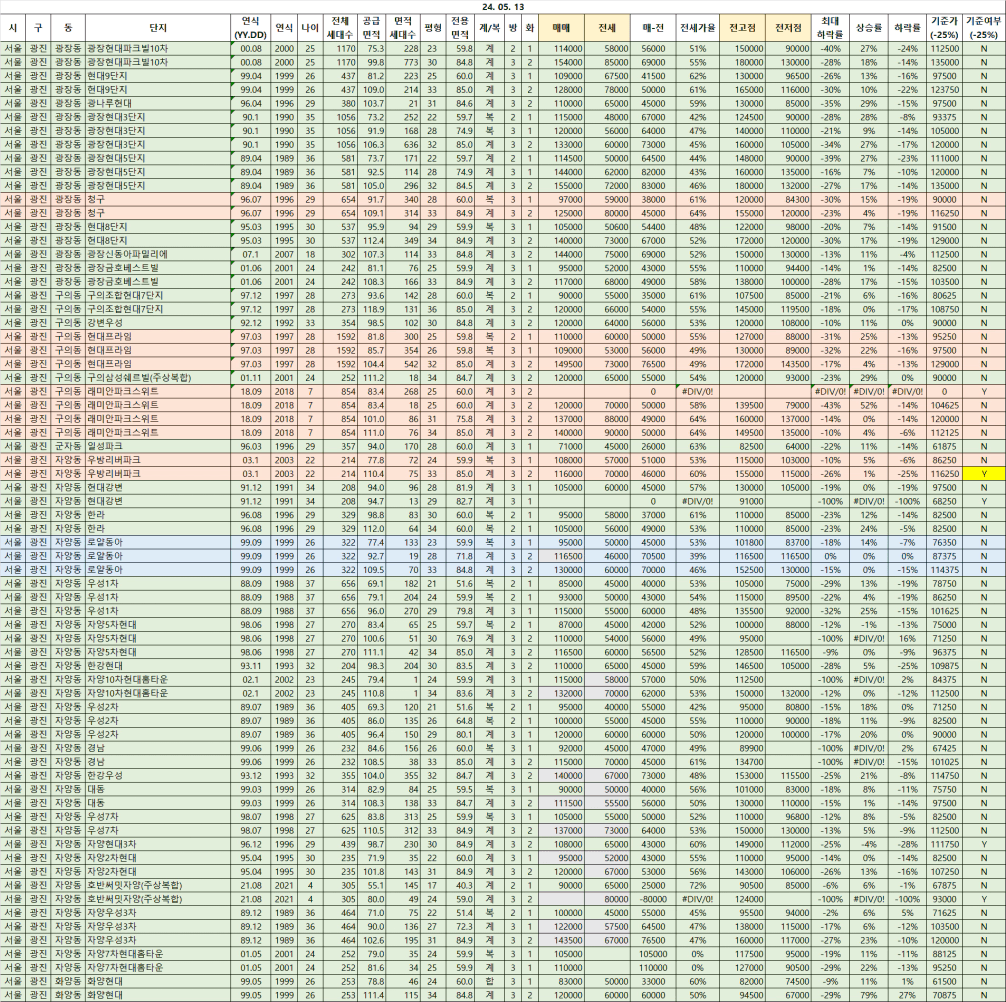Select 하락률 -28% in 자양현대3차 row
The image size is (1006, 1002).
click(907, 844)
